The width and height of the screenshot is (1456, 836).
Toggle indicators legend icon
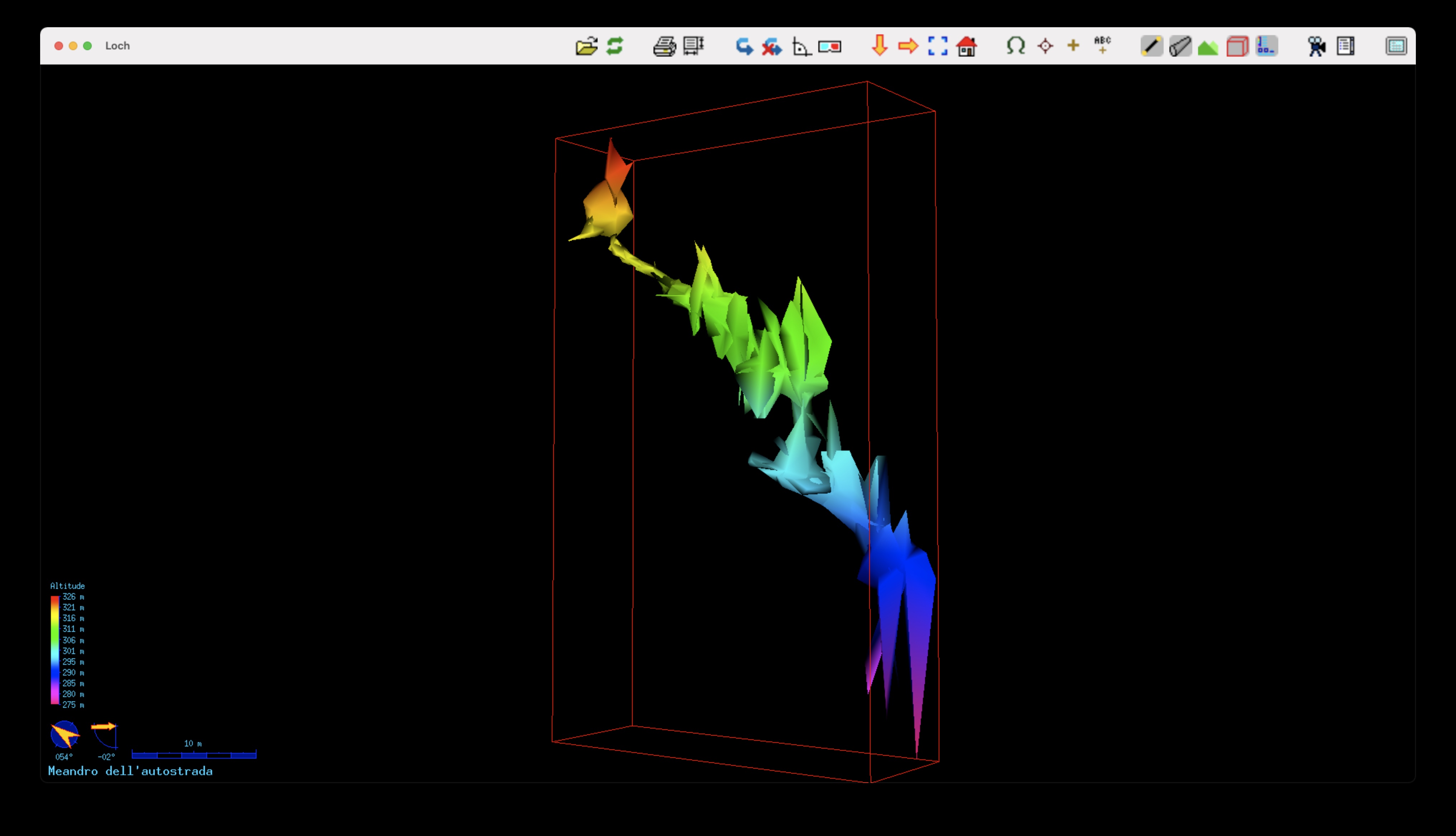[1266, 46]
